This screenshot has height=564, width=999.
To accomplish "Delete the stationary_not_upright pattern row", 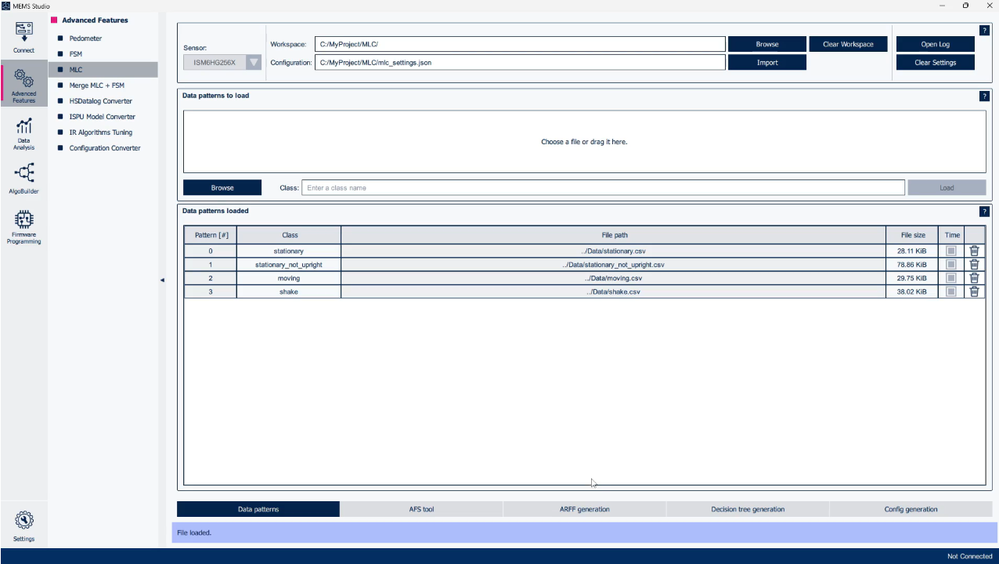I will [974, 264].
